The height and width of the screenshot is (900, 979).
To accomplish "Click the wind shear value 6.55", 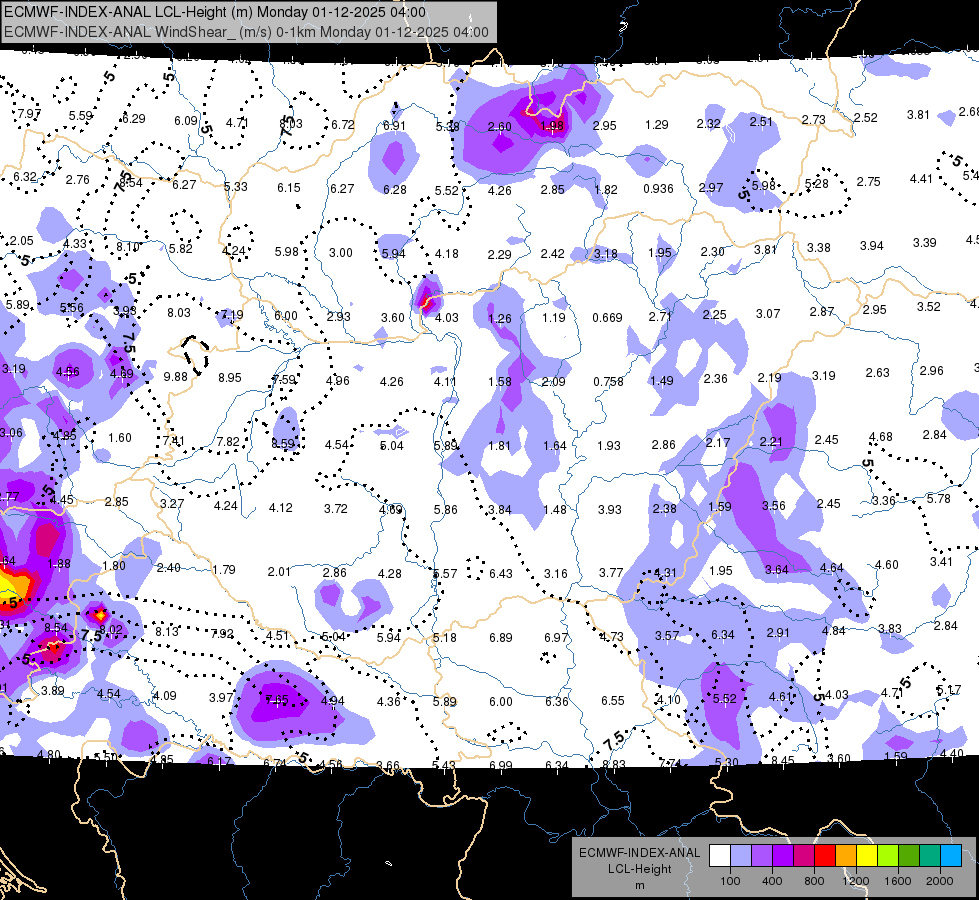I will click(x=612, y=701).
